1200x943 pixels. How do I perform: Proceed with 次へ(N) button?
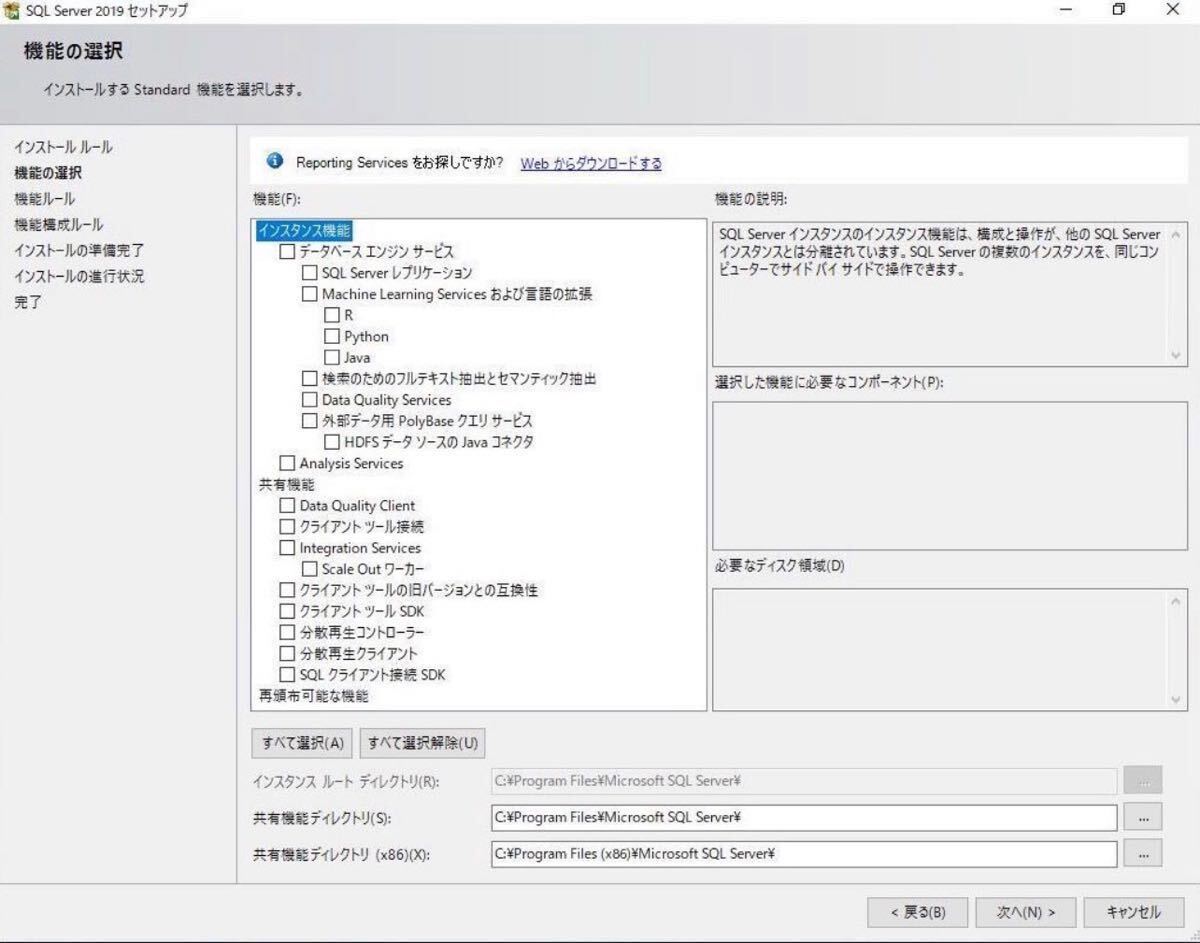1027,912
